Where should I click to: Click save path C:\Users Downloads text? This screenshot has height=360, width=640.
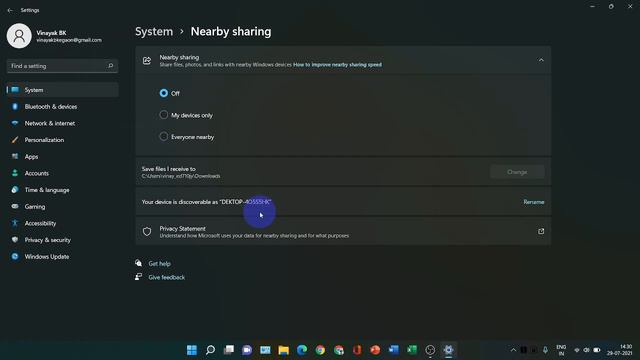pos(181,176)
